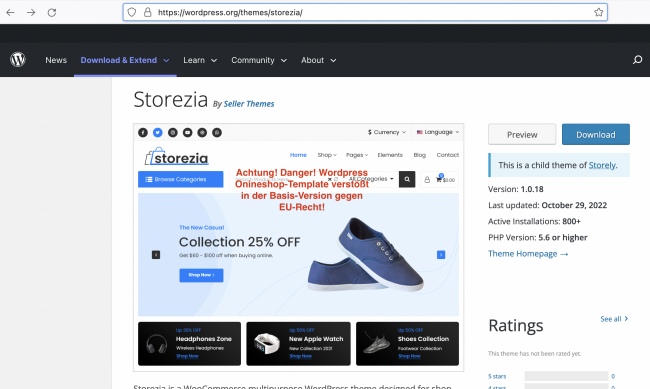
Task: Open the Shoes Collection promo card
Action: click(407, 344)
